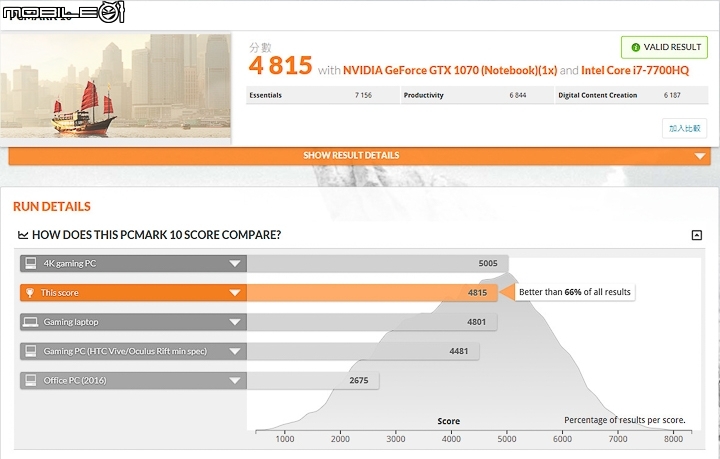Screen dimensions: 720x459
Task: Click the 4K gaming PC label
Action: (x=70, y=263)
